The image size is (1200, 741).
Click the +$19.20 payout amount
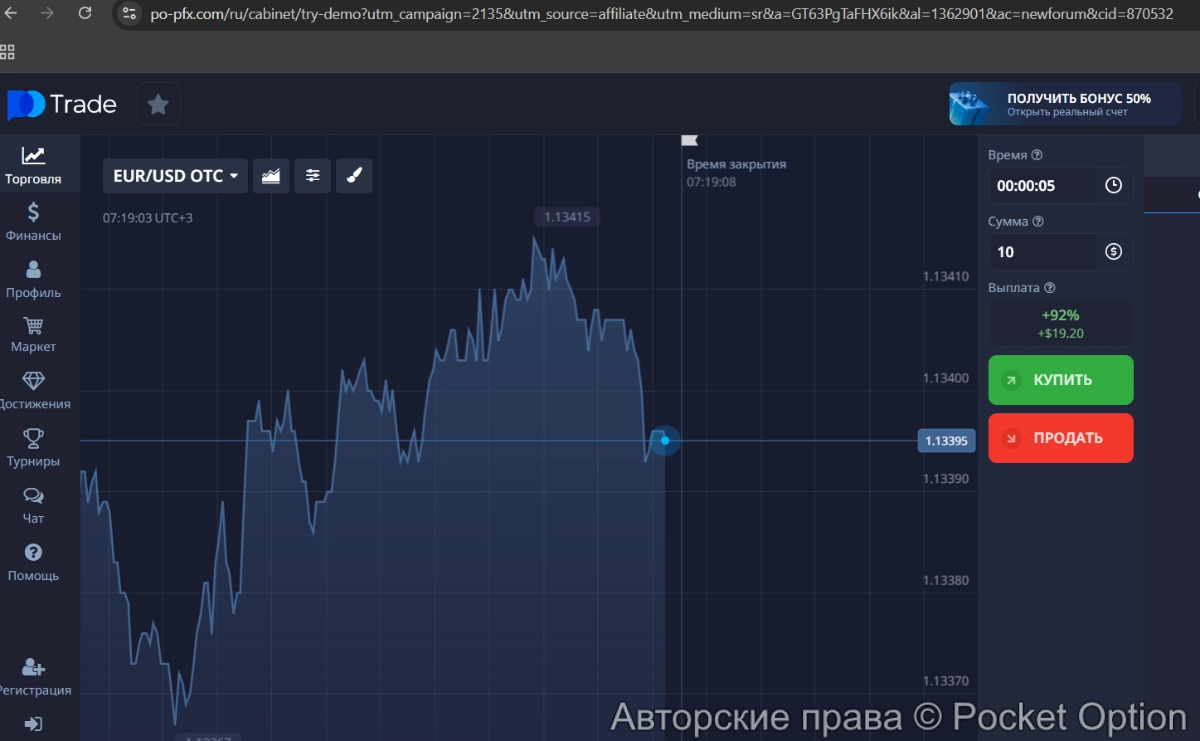point(1060,334)
